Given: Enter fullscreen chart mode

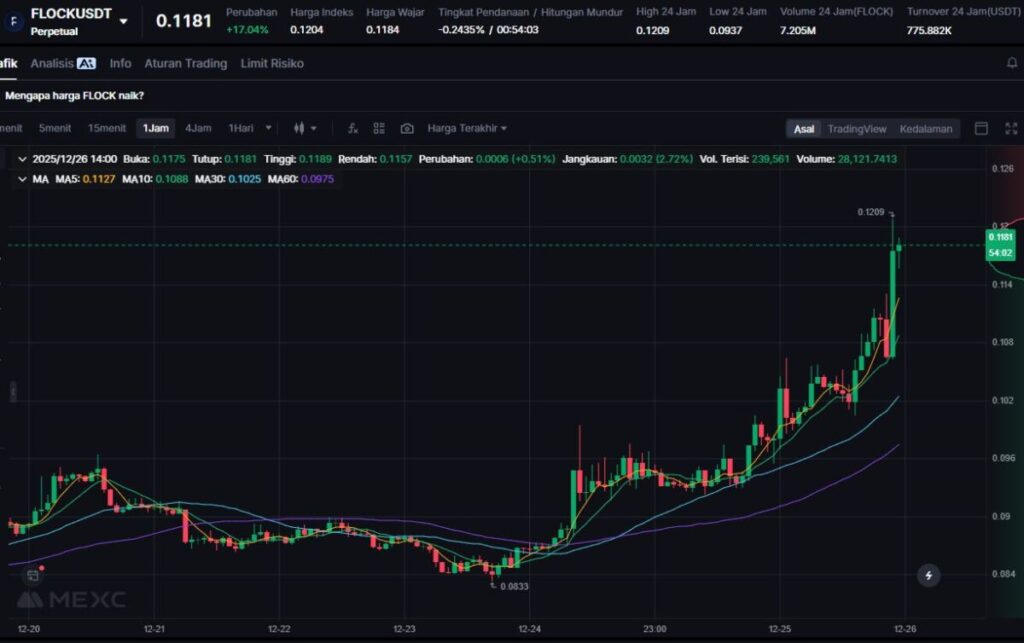Looking at the screenshot, I should pos(1010,129).
